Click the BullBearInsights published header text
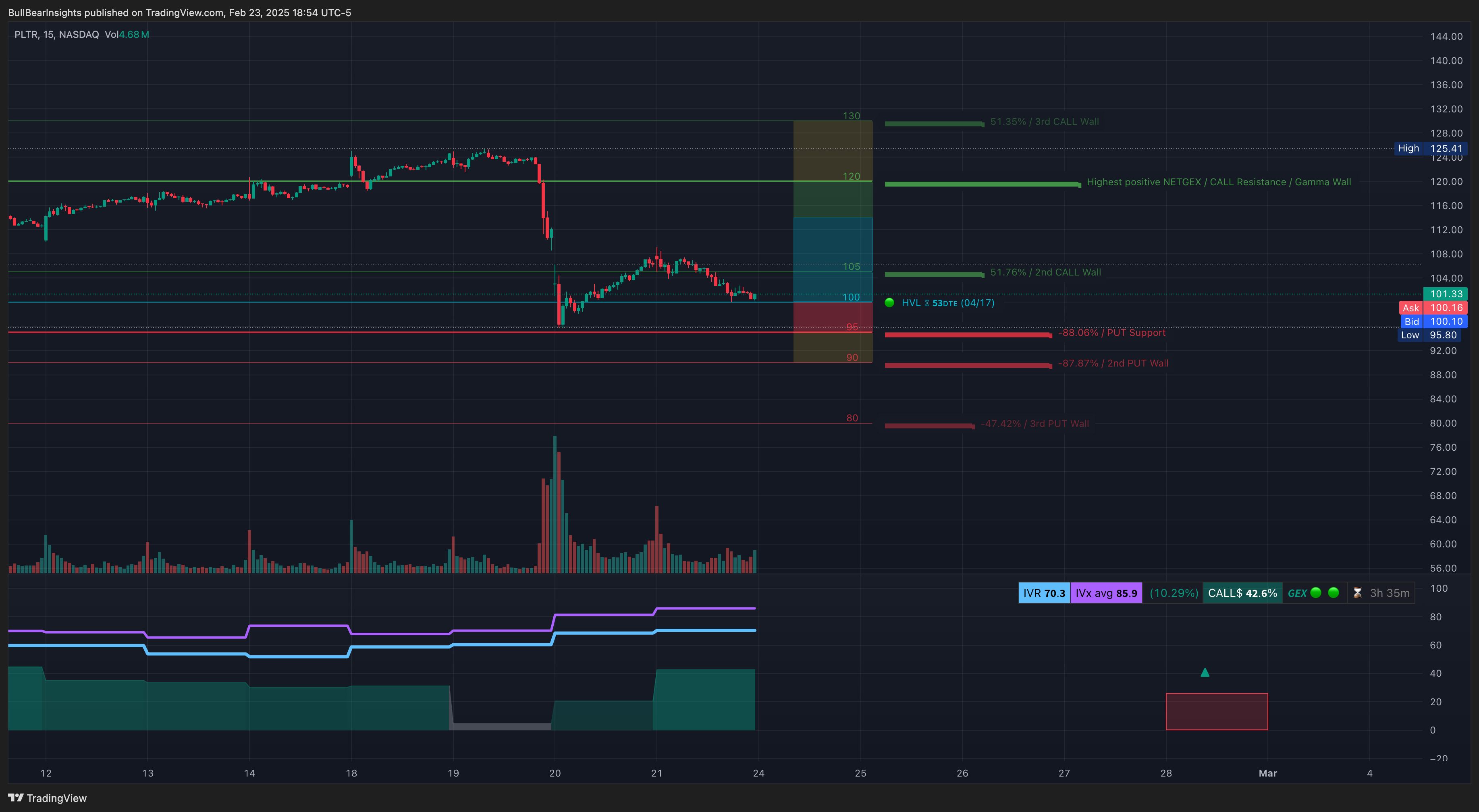Image resolution: width=1479 pixels, height=812 pixels. [x=179, y=12]
